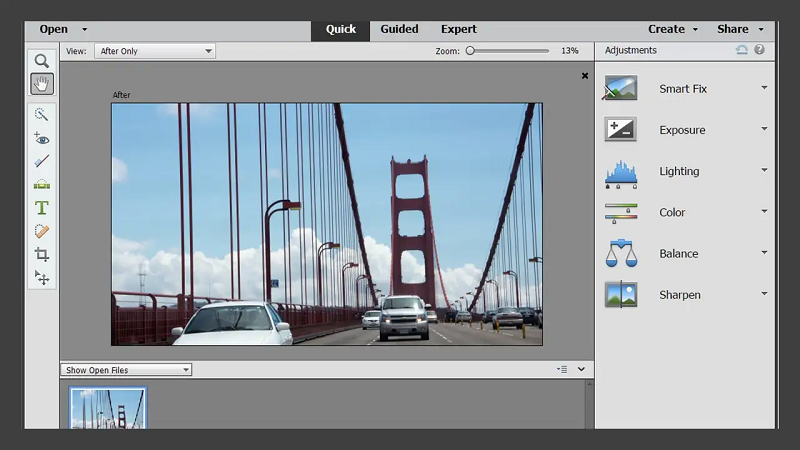Select the Hand tool

41,84
